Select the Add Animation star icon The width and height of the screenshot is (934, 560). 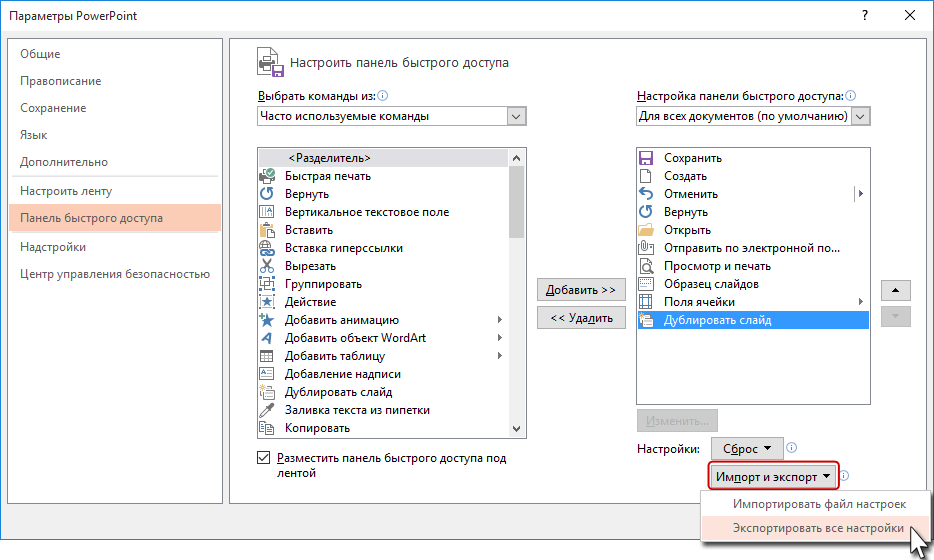click(x=267, y=320)
